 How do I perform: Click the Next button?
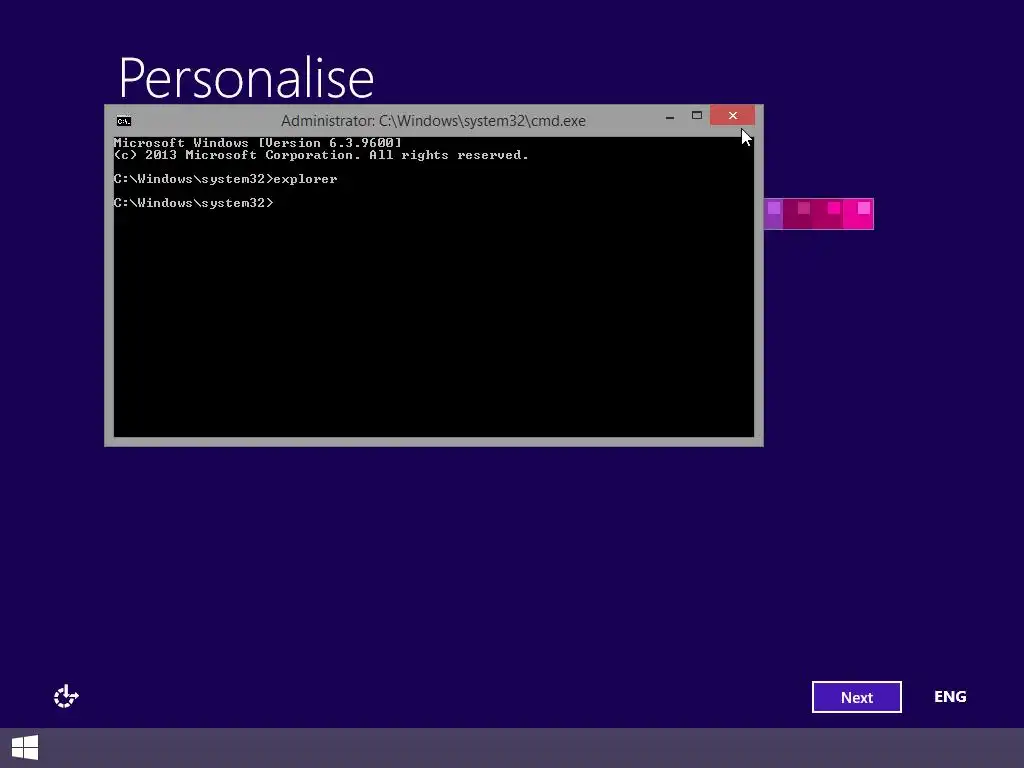click(x=856, y=697)
